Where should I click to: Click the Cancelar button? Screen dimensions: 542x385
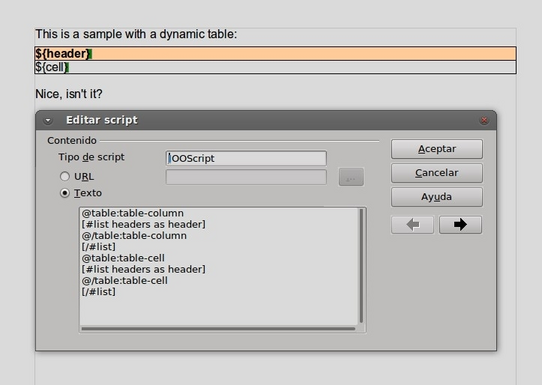point(437,173)
